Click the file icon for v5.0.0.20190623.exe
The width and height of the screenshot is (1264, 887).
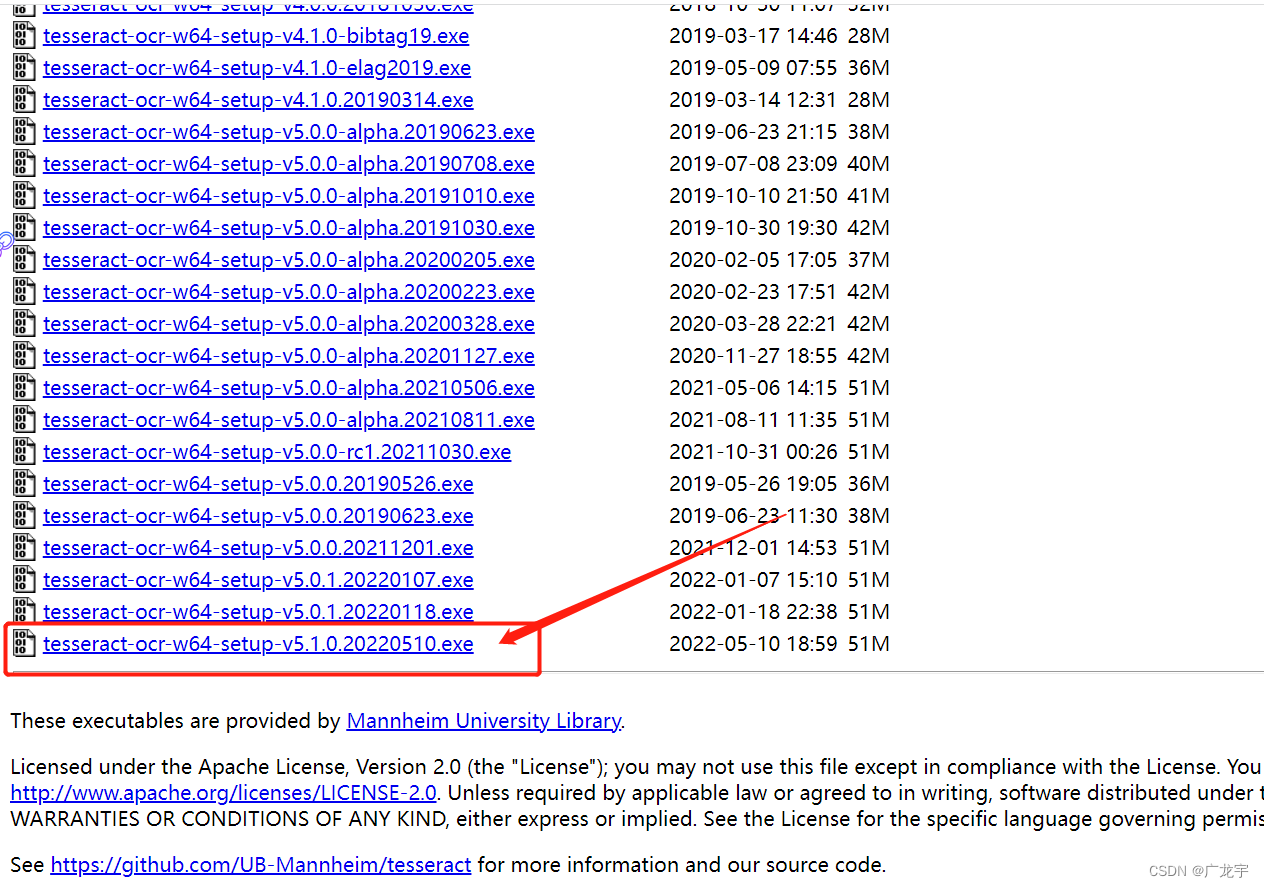24,516
